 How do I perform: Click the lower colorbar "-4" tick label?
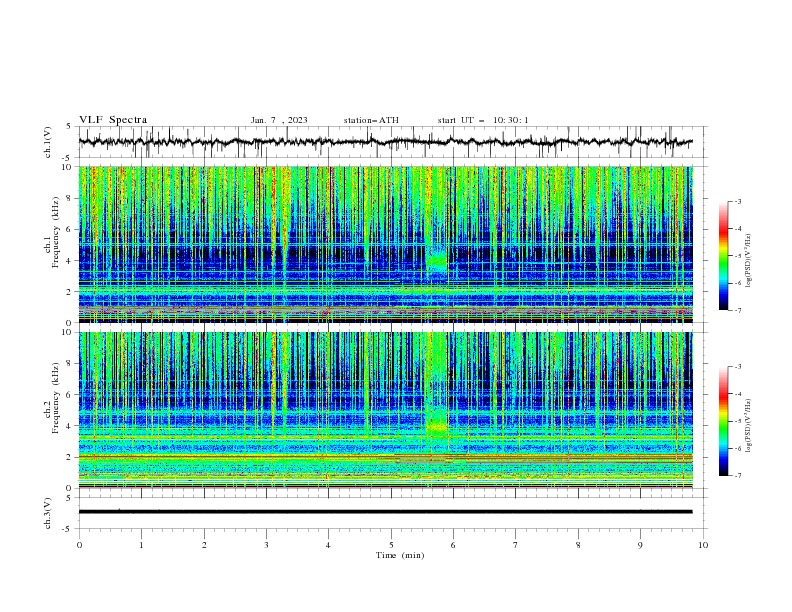[x=738, y=394]
